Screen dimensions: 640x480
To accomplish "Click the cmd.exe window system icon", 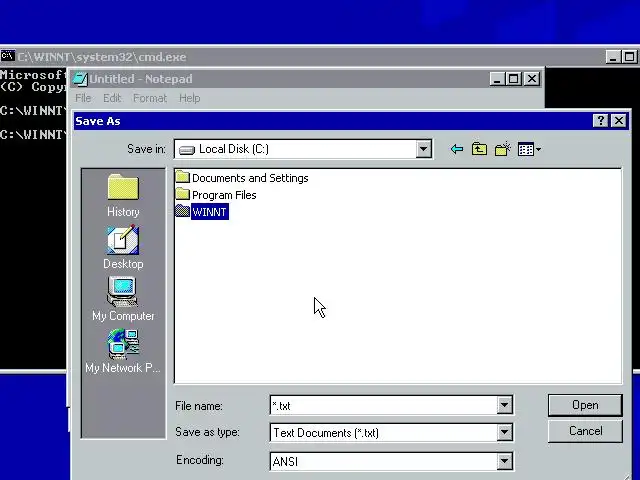I will [7, 56].
